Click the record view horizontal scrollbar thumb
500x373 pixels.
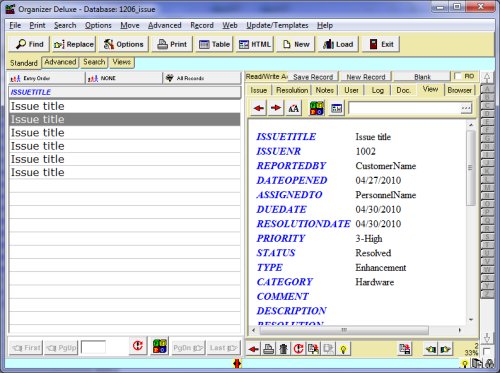tap(344, 330)
